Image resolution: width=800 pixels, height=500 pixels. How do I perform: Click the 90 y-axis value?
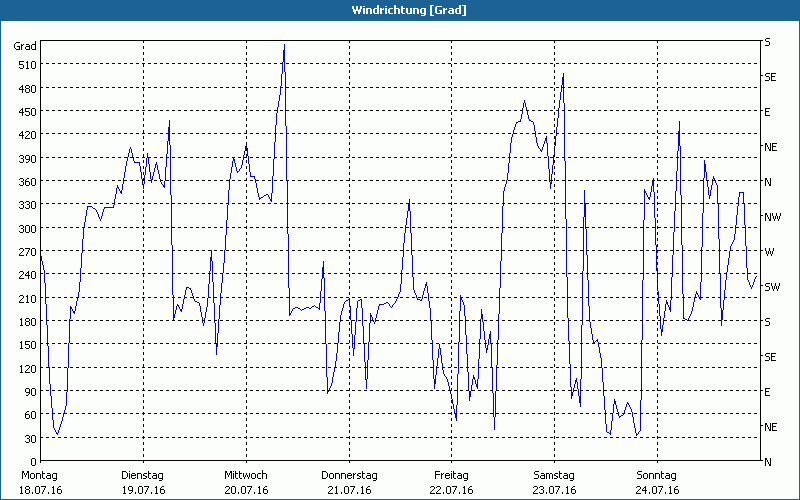(x=31, y=392)
